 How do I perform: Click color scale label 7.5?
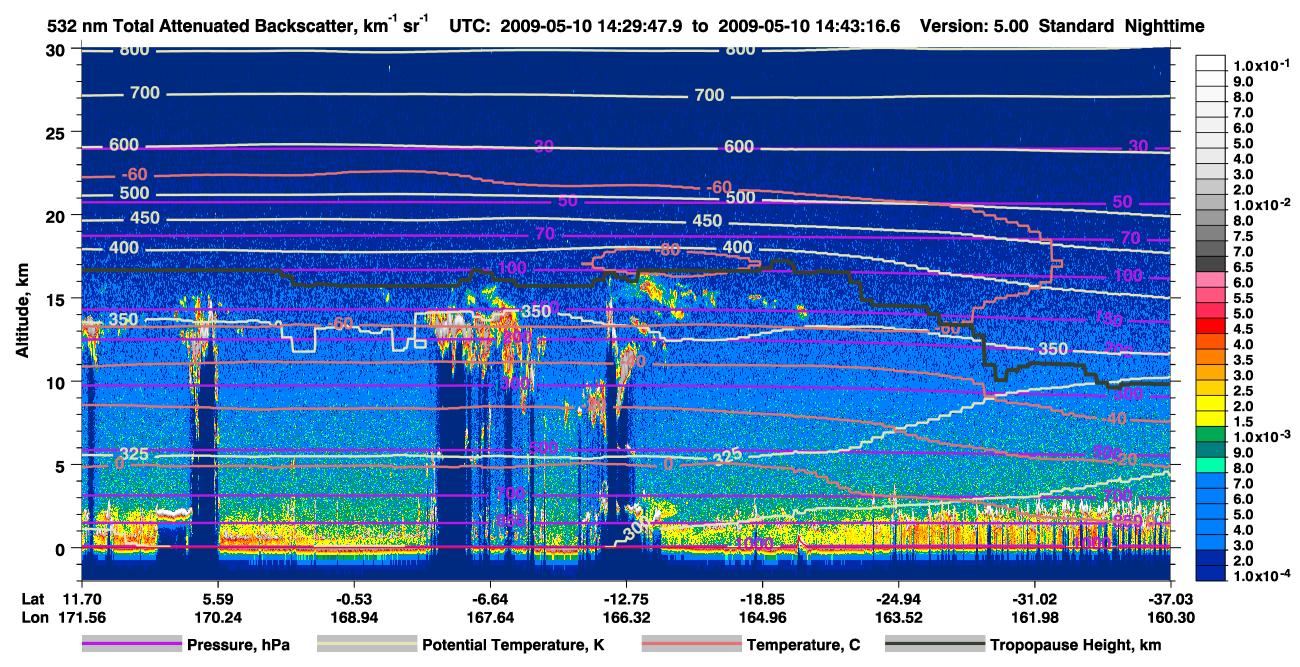1243,235
